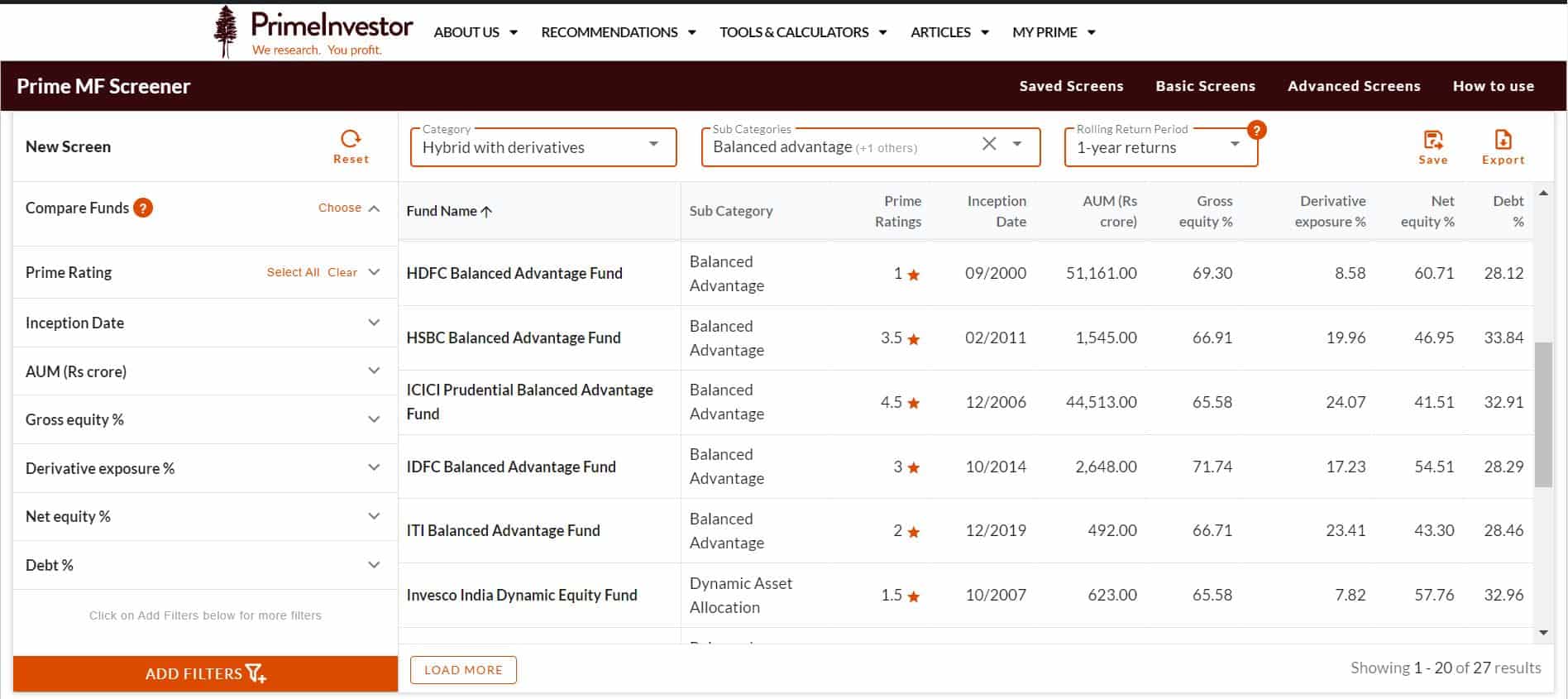Clear the Sub Categories selection with X
Screen dimensions: 1568x699
[x=989, y=143]
